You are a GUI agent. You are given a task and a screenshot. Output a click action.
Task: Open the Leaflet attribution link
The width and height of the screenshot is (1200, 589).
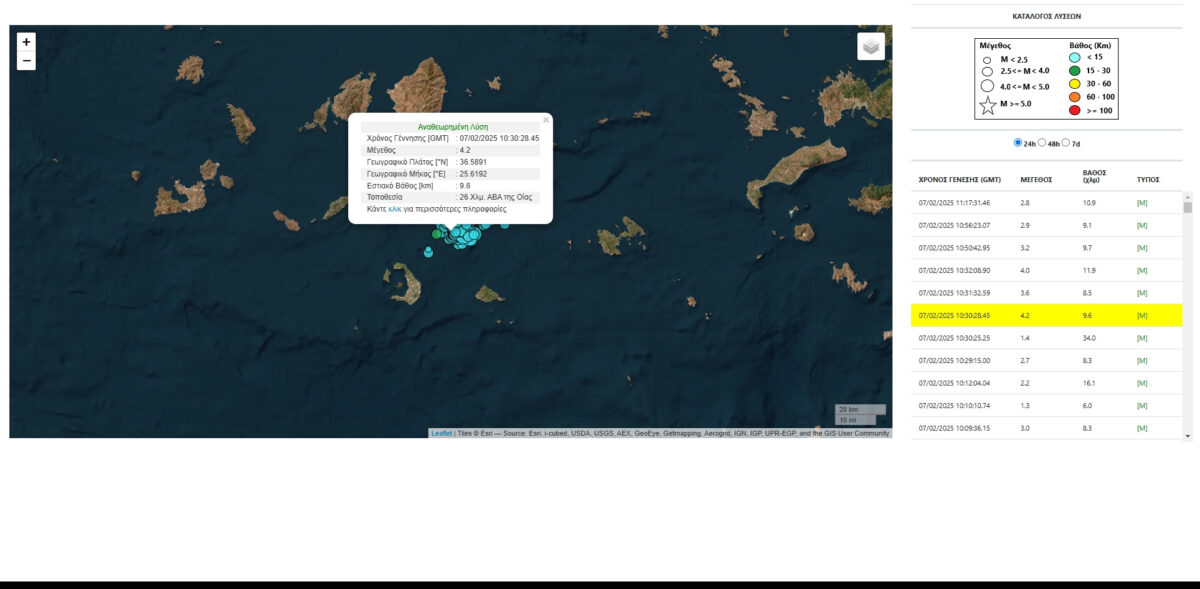click(x=441, y=433)
